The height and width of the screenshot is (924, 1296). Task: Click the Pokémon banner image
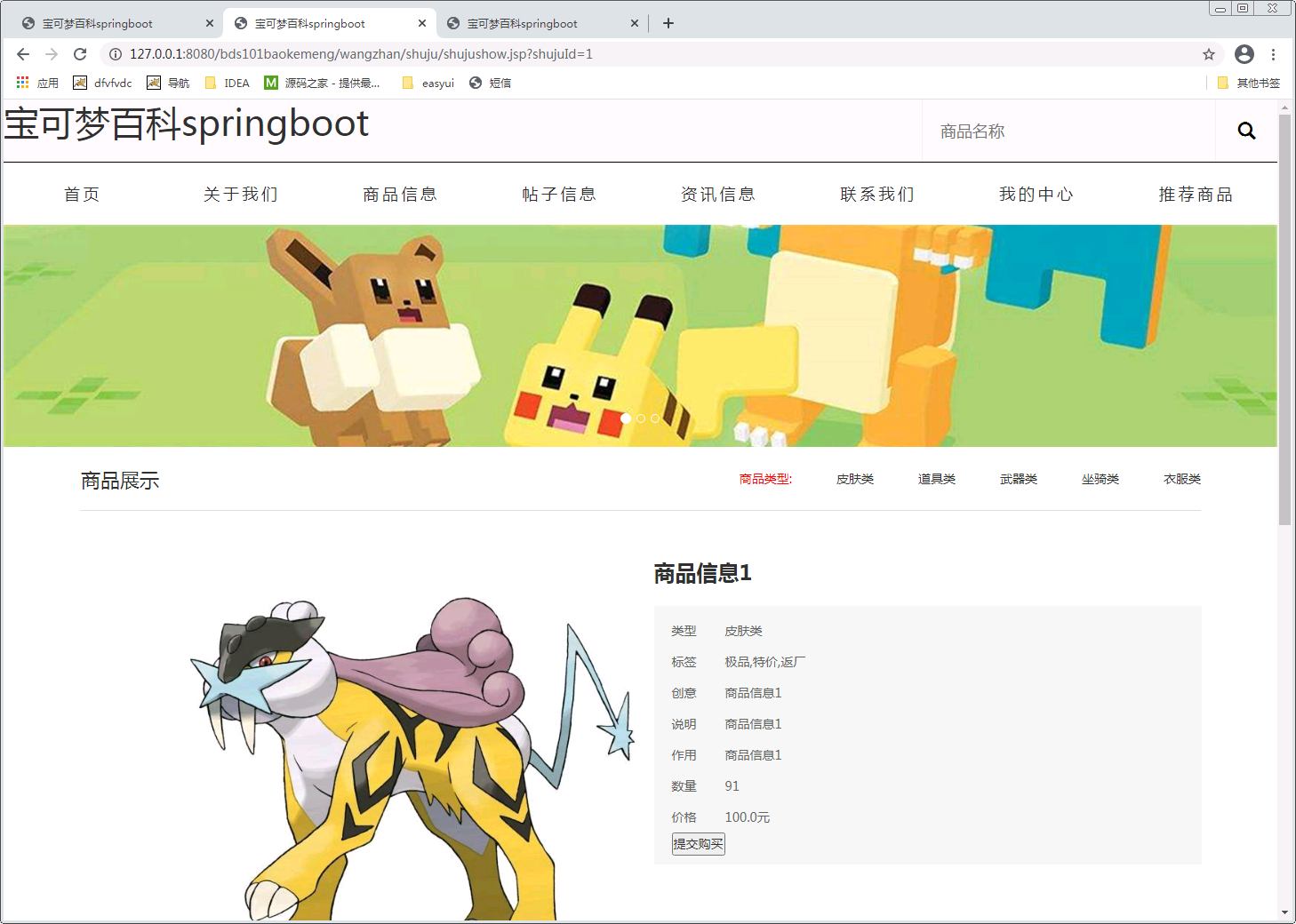click(640, 336)
